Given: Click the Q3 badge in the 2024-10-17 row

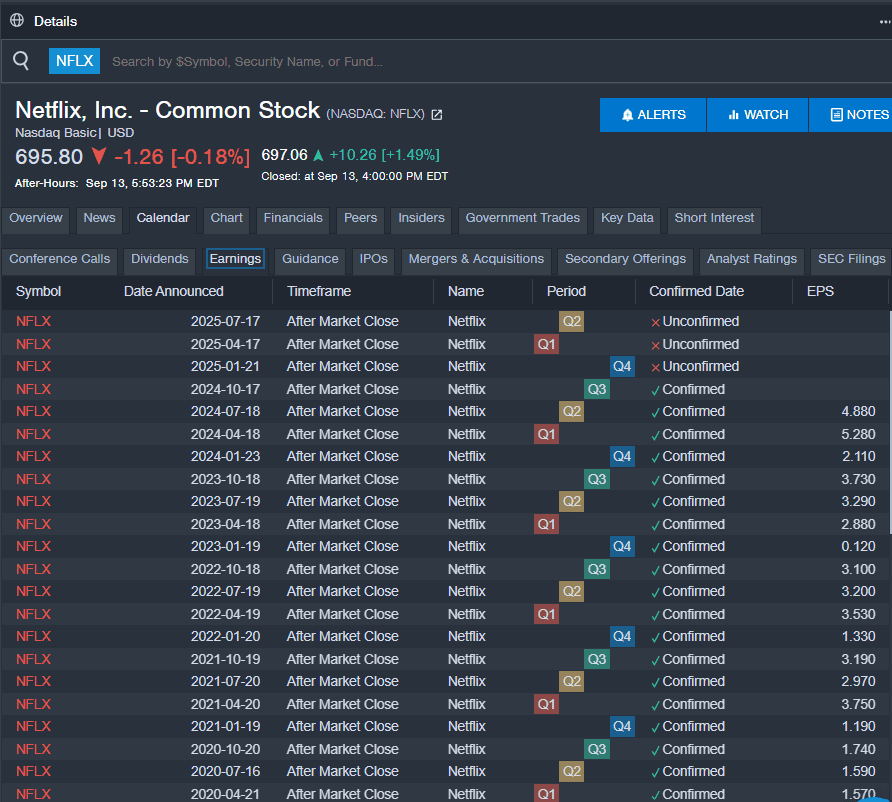Looking at the screenshot, I should click(597, 389).
